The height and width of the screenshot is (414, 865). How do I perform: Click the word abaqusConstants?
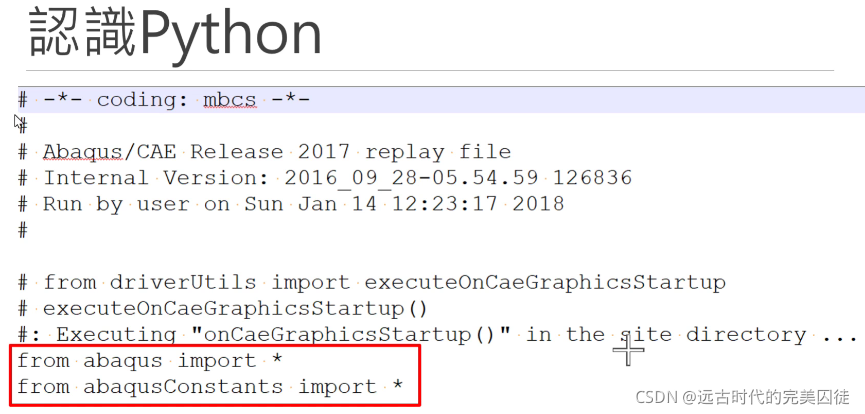click(x=183, y=387)
